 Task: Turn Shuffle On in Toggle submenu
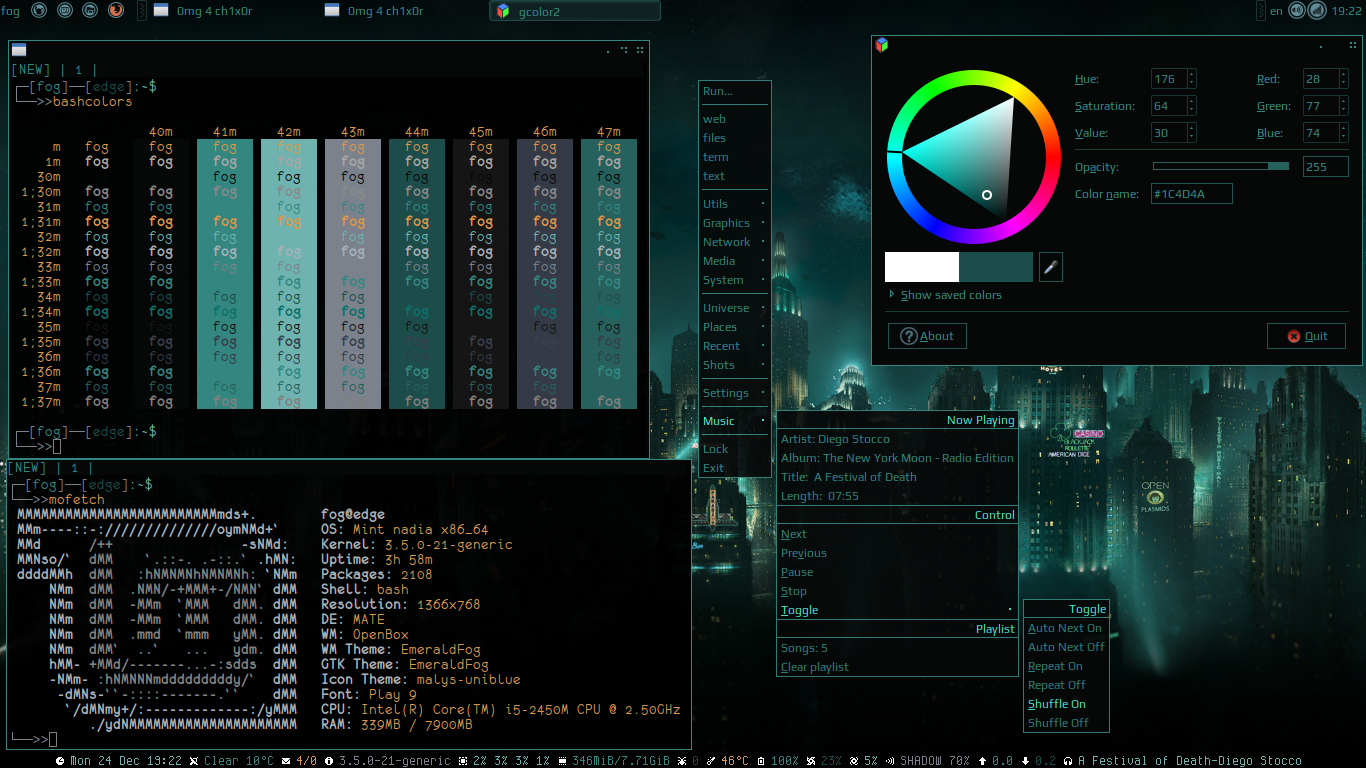1056,704
